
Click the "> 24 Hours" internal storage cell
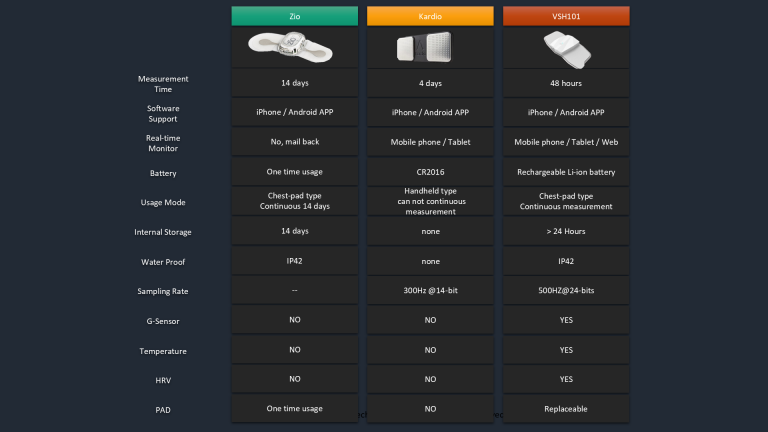coord(565,232)
